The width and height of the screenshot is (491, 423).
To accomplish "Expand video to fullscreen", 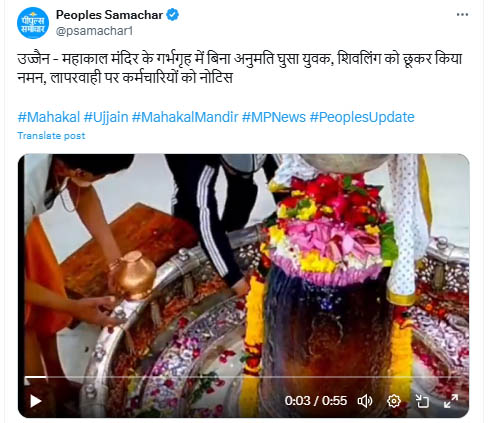I will pos(451,401).
